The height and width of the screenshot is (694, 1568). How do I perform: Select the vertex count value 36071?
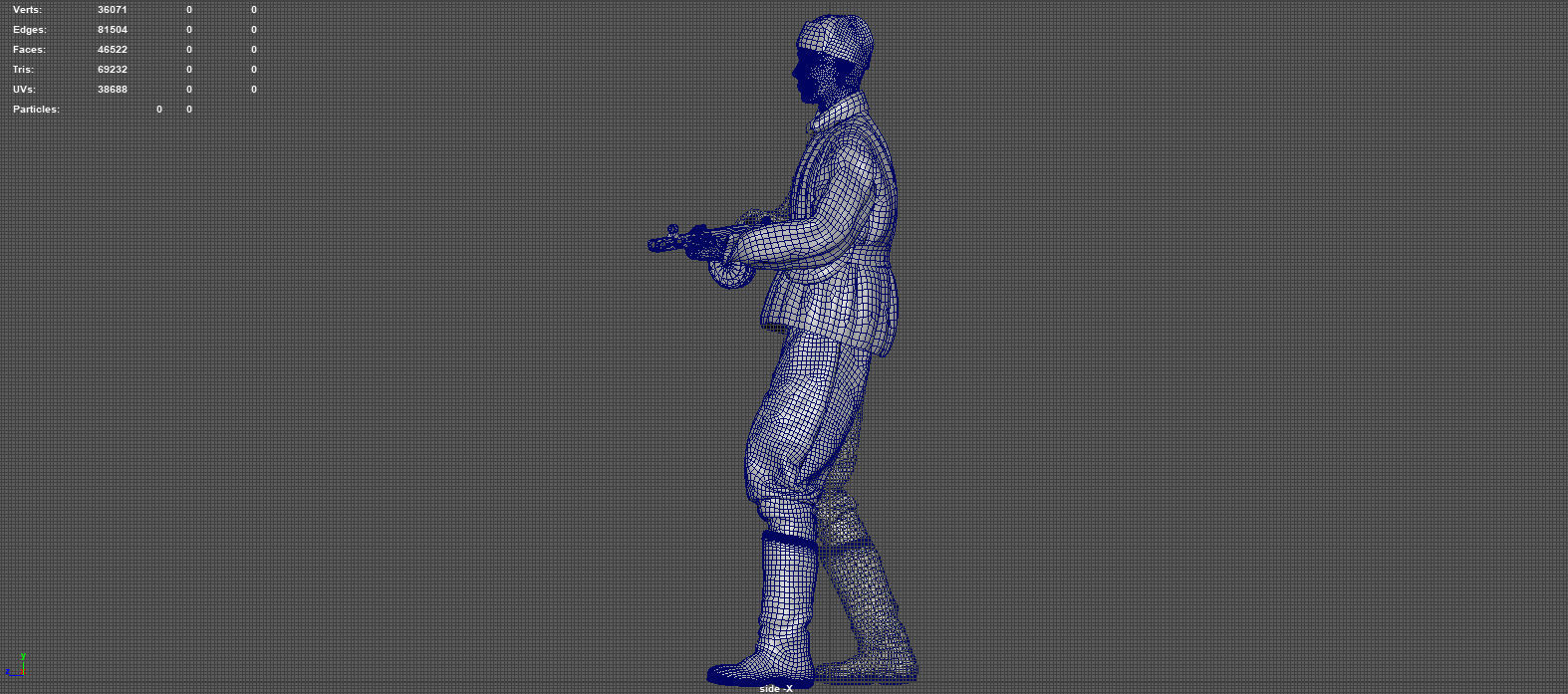[x=113, y=9]
